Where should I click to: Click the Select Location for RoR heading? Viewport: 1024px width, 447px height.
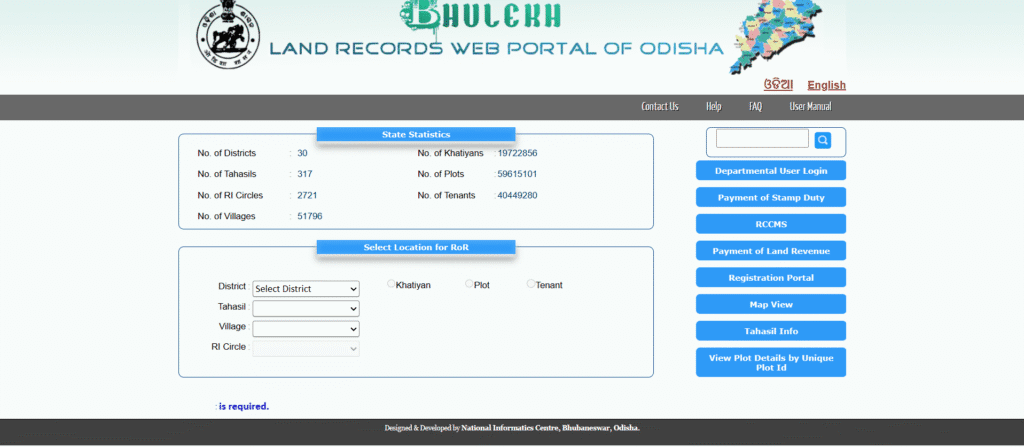tap(416, 248)
